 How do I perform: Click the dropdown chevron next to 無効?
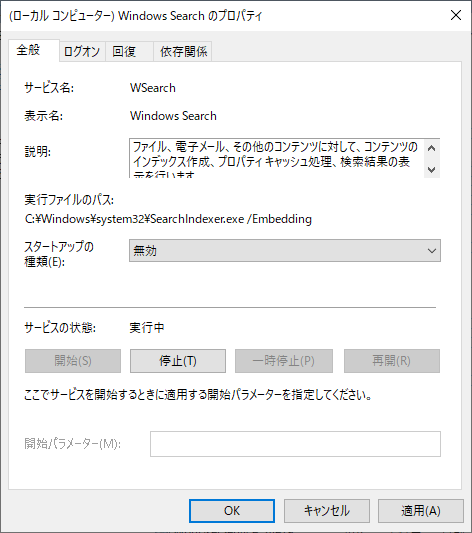(432, 251)
